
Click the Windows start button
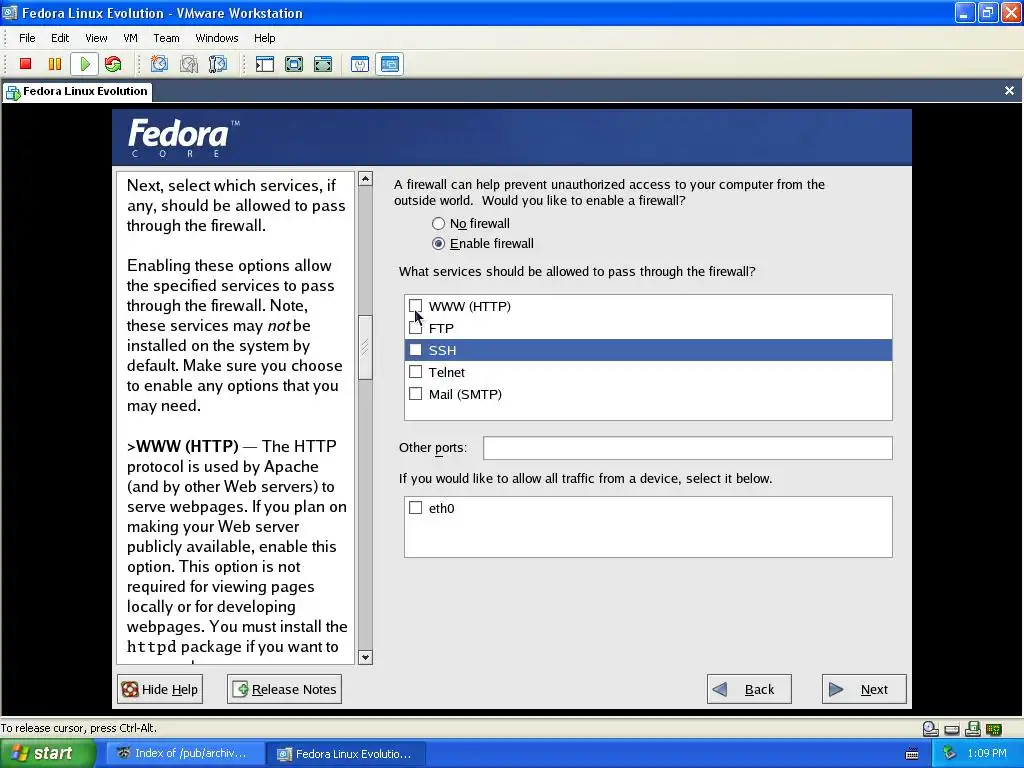[x=47, y=754]
